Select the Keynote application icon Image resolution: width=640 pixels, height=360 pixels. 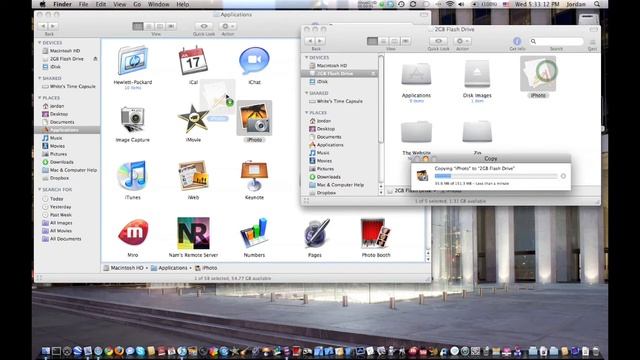pos(254,176)
